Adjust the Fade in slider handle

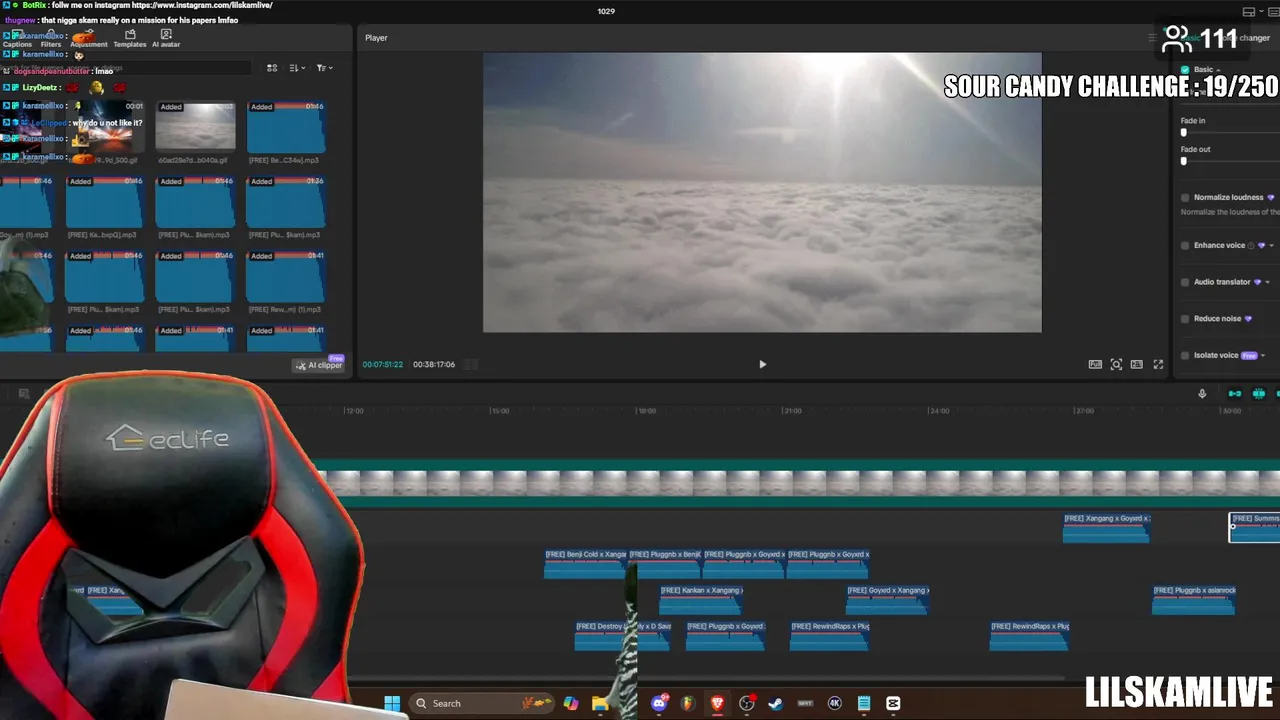click(x=1184, y=132)
